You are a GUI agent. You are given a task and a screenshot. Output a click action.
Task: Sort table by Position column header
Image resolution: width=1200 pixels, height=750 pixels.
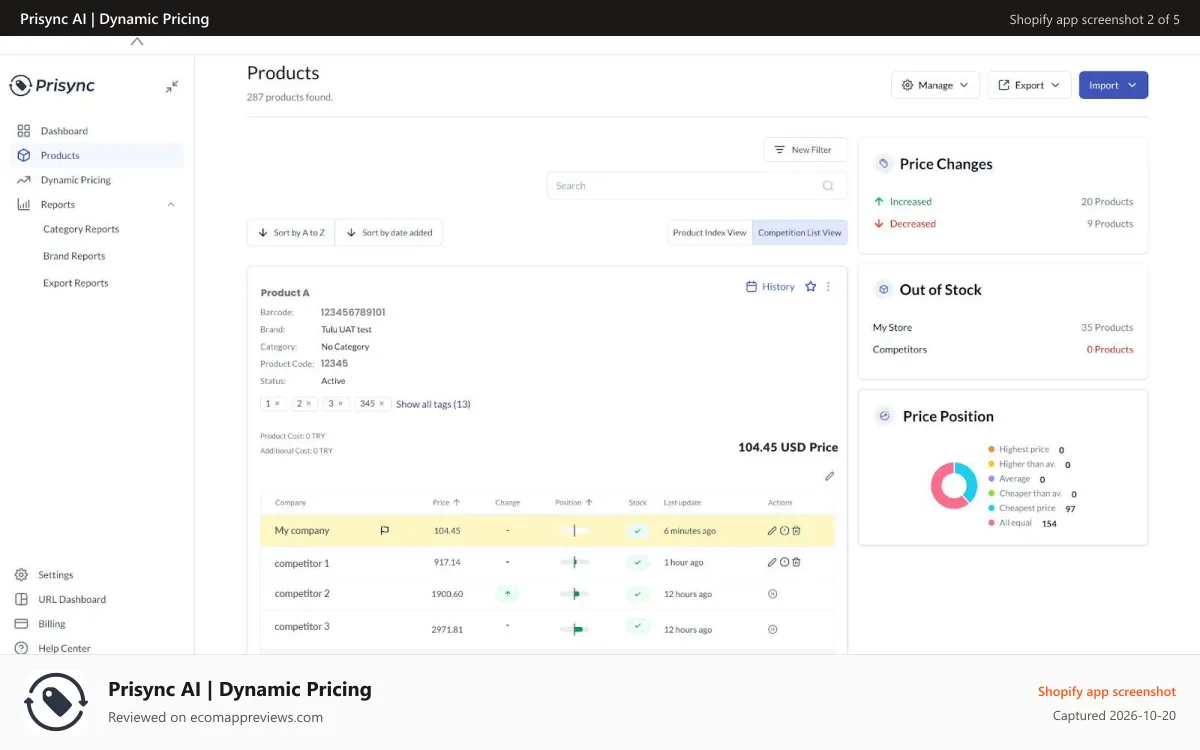[x=574, y=502]
